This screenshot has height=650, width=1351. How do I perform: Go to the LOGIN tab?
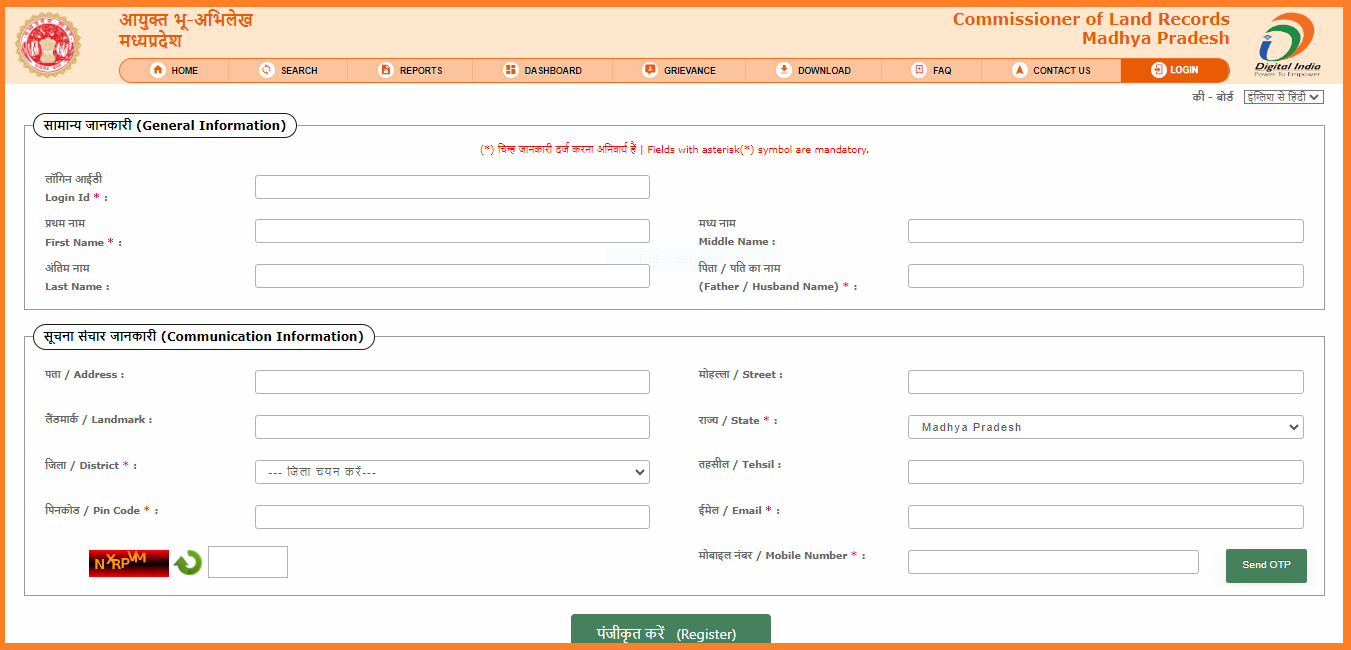pyautogui.click(x=1175, y=70)
